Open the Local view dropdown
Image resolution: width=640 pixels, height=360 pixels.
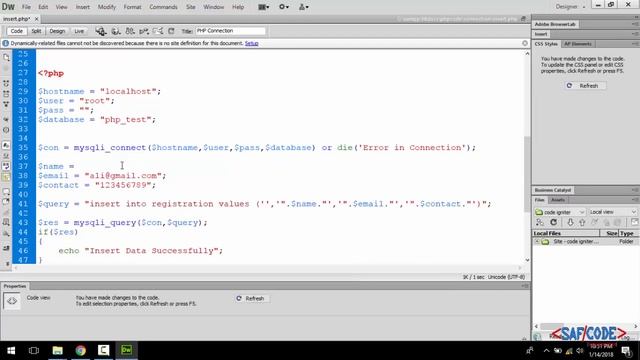(x=612, y=212)
